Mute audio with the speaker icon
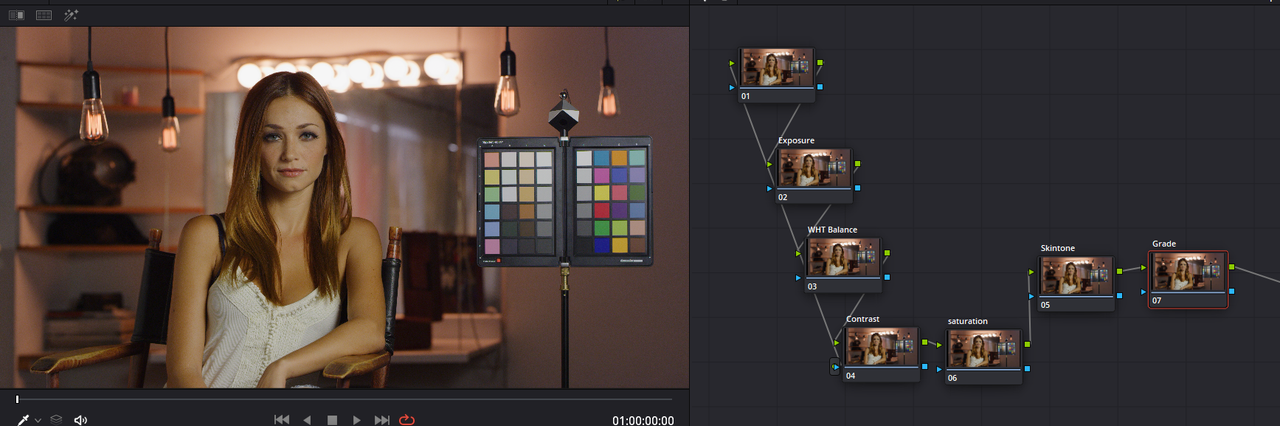This screenshot has width=1280, height=426. tap(81, 420)
